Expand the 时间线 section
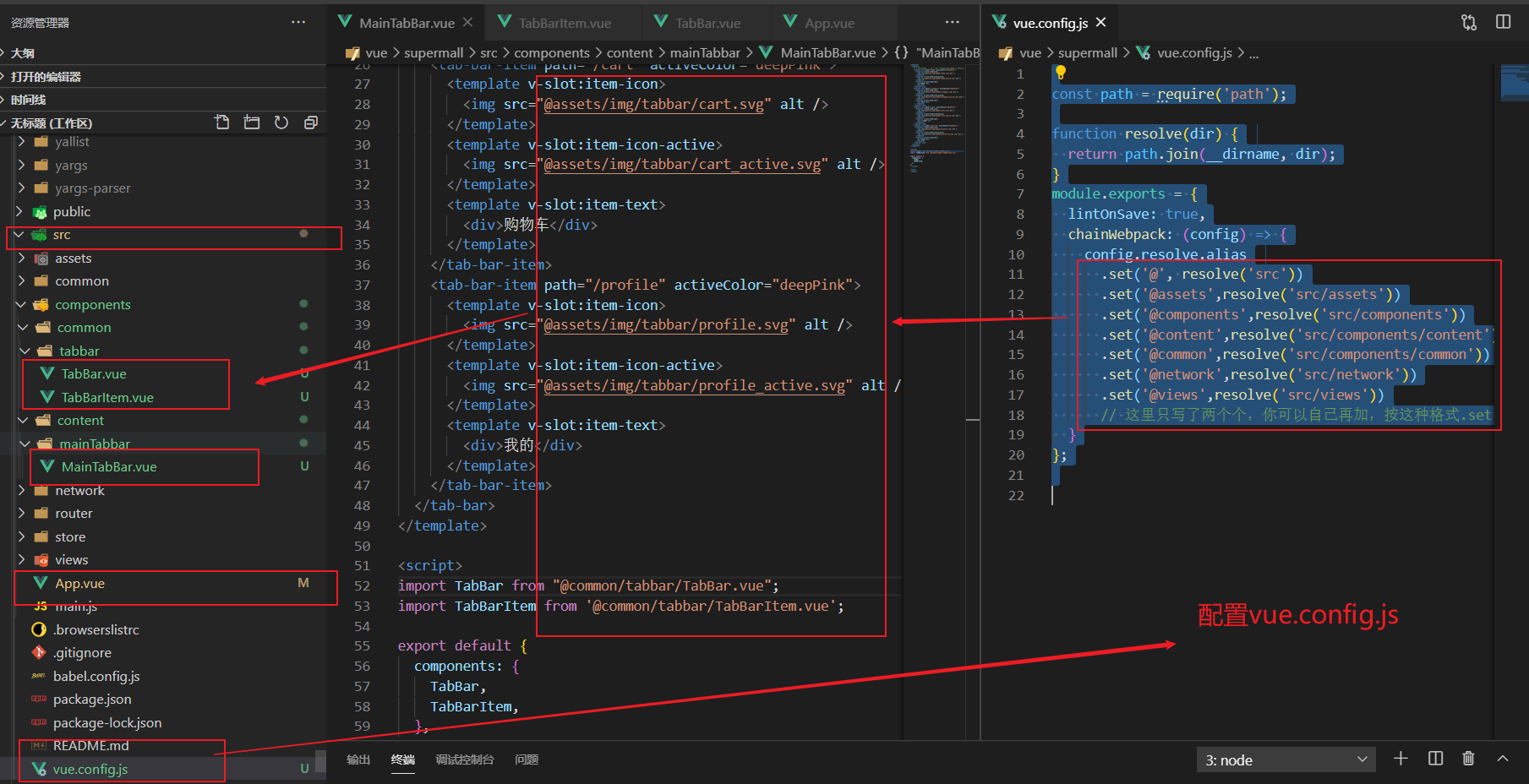 point(163,99)
